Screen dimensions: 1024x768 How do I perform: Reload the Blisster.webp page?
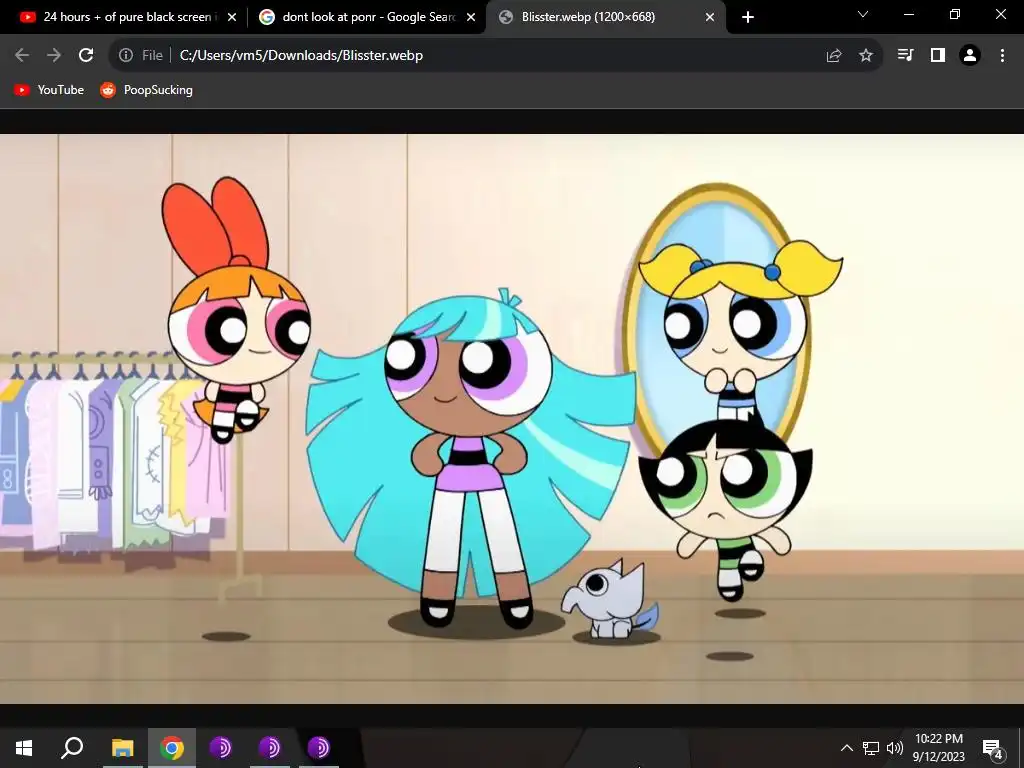pyautogui.click(x=86, y=56)
